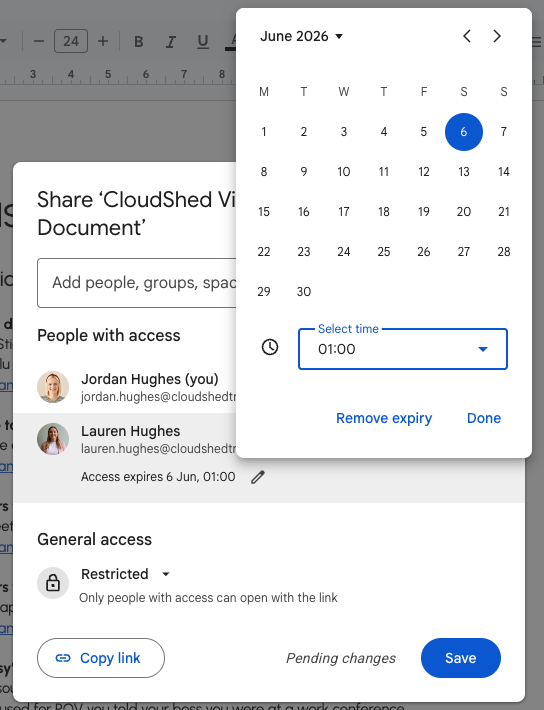
Task: Click the 'Access expires 6 Jun, 01:00' text
Action: click(158, 477)
